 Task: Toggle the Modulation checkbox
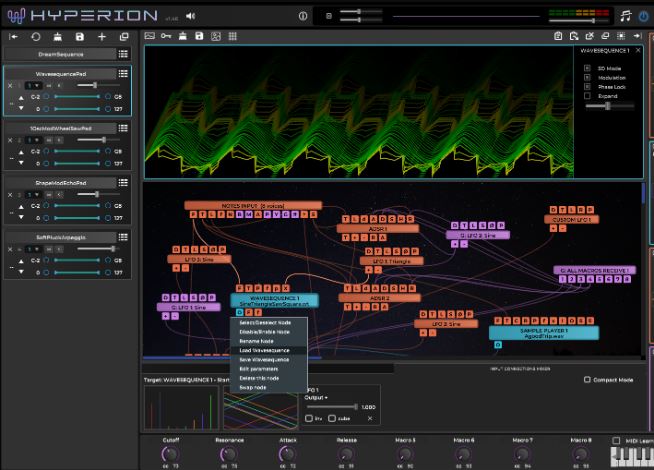(587, 78)
